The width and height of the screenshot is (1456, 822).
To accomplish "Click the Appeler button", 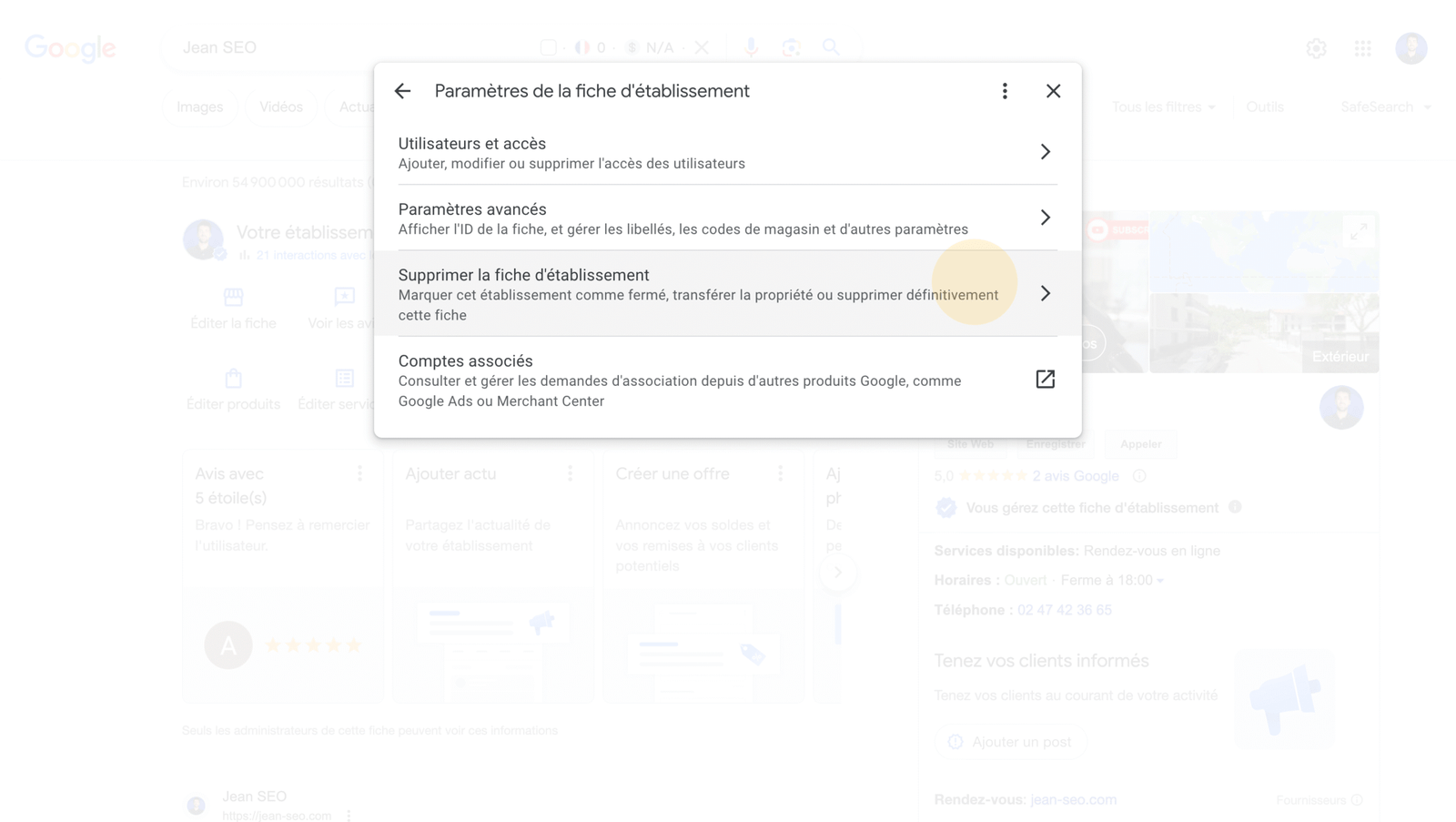I will tap(1140, 444).
